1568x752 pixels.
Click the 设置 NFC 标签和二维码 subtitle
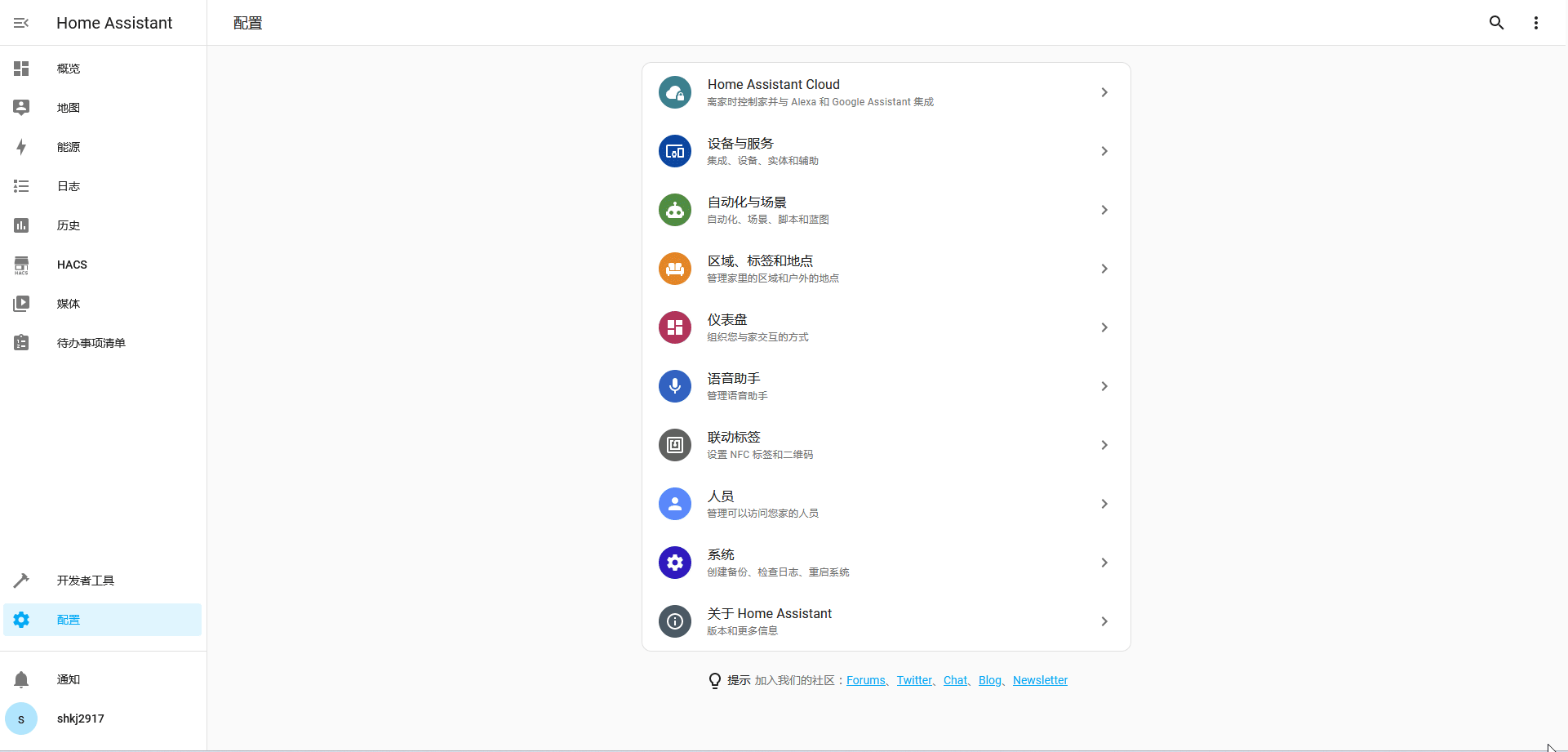[x=760, y=455]
